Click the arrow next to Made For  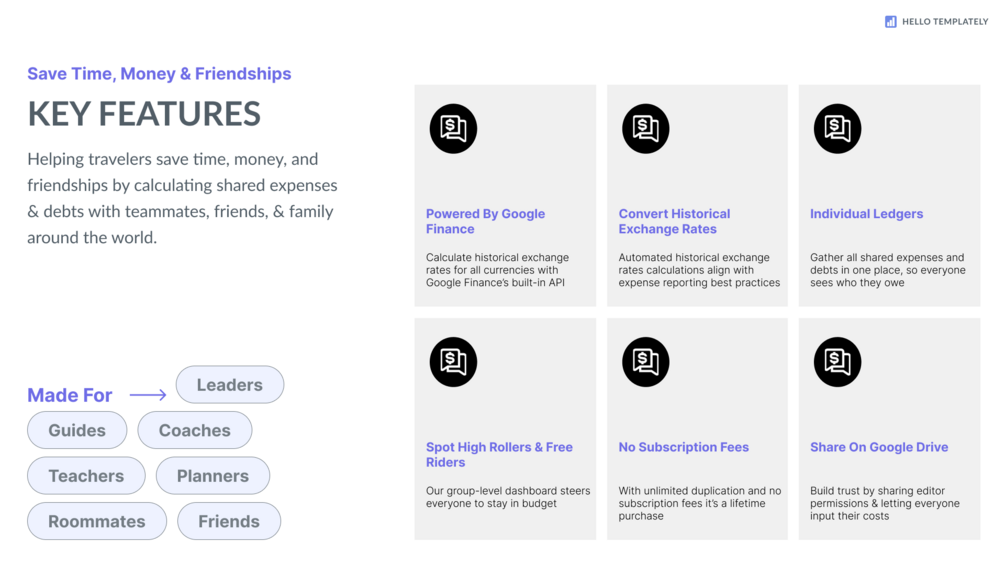click(x=148, y=395)
